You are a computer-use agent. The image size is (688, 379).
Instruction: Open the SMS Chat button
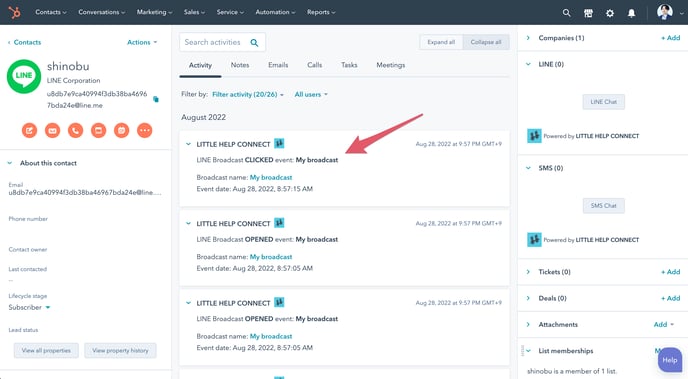[603, 205]
